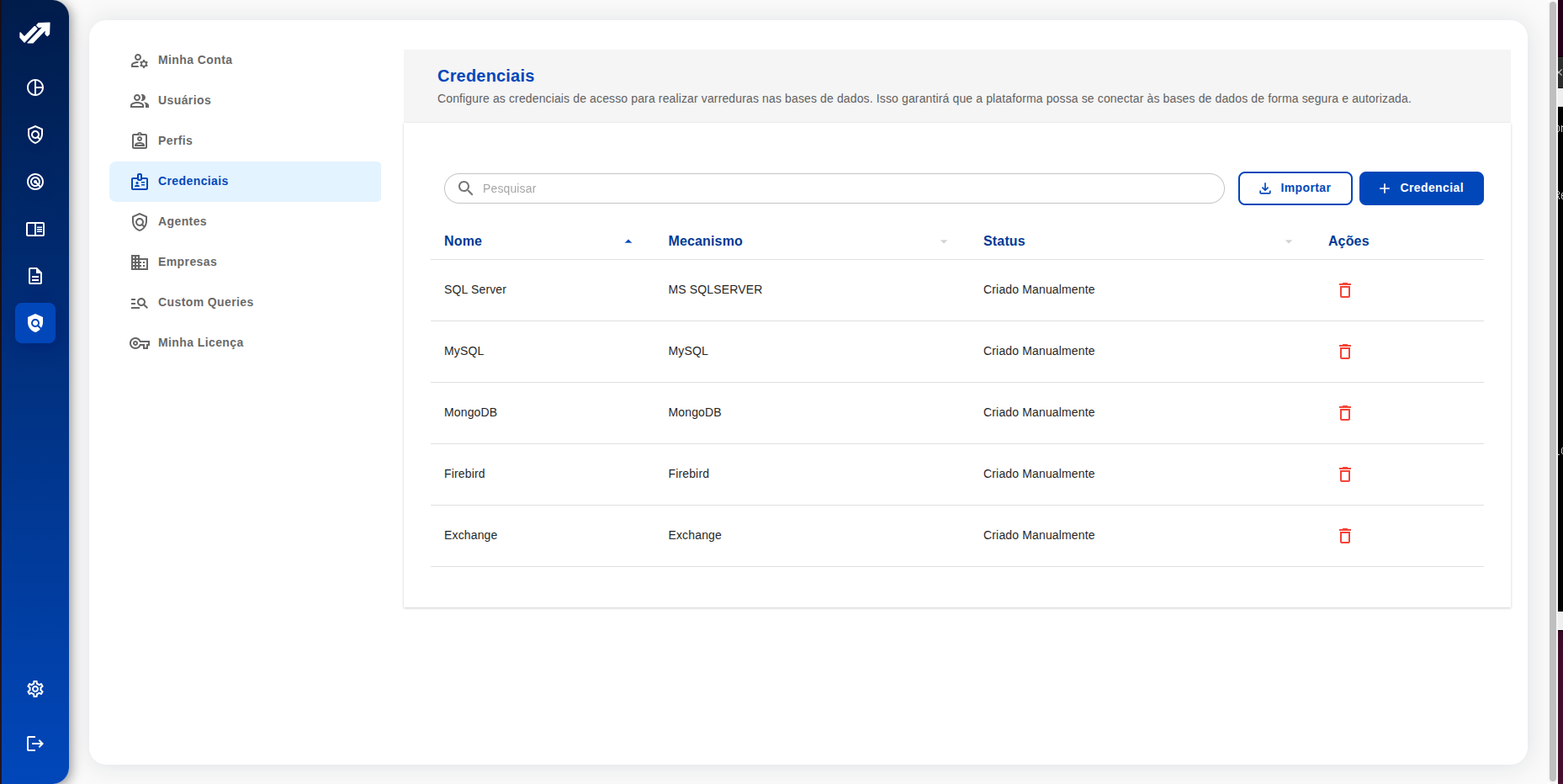This screenshot has width=1563, height=784.
Task: Click the target icon in left sidebar
Action: (35, 182)
